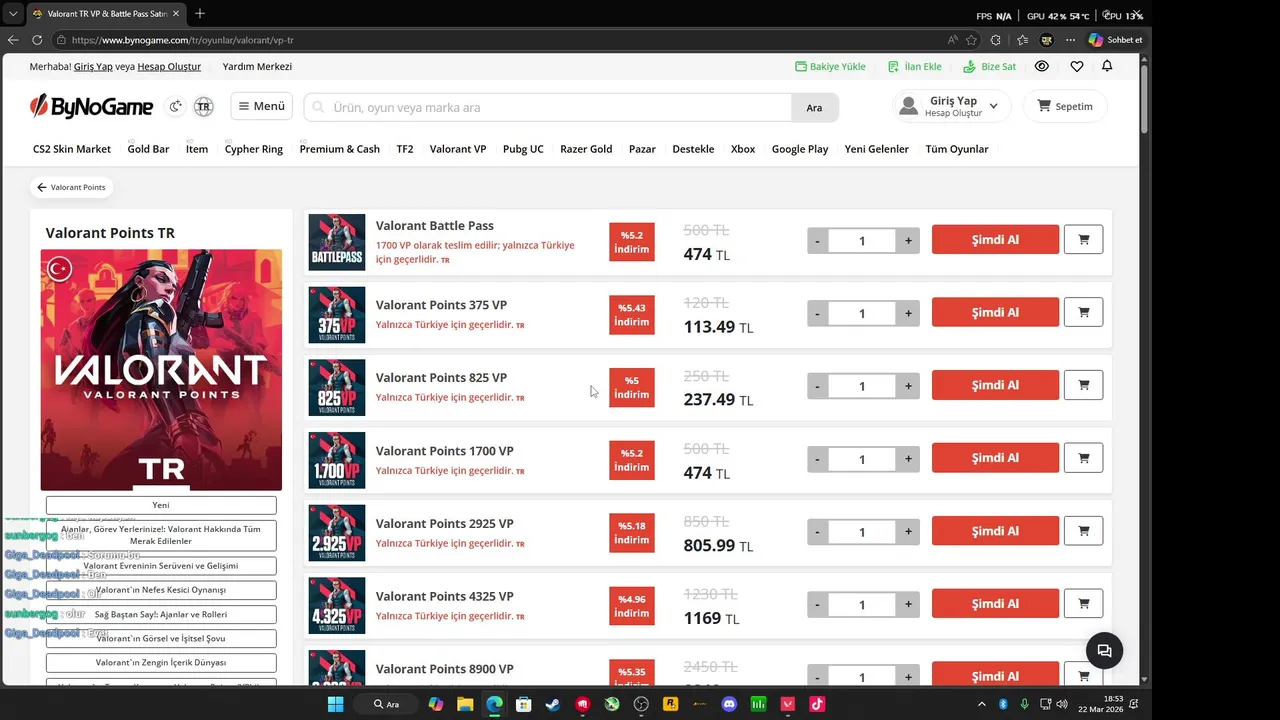Click Şimdi Al for Valorant Points 1700 VP
The height and width of the screenshot is (720, 1280).
pyautogui.click(x=995, y=458)
